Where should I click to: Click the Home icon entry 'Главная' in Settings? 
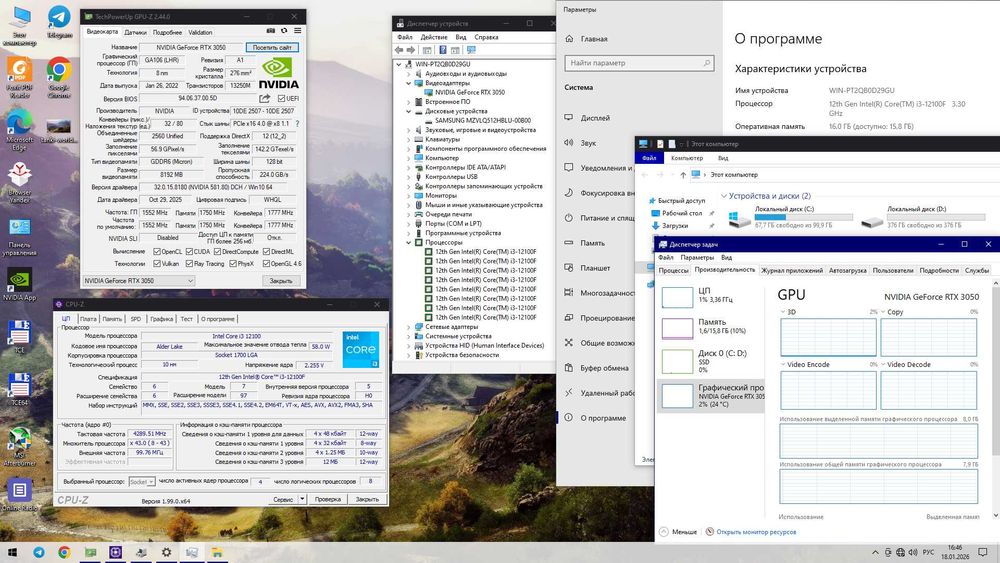[587, 39]
